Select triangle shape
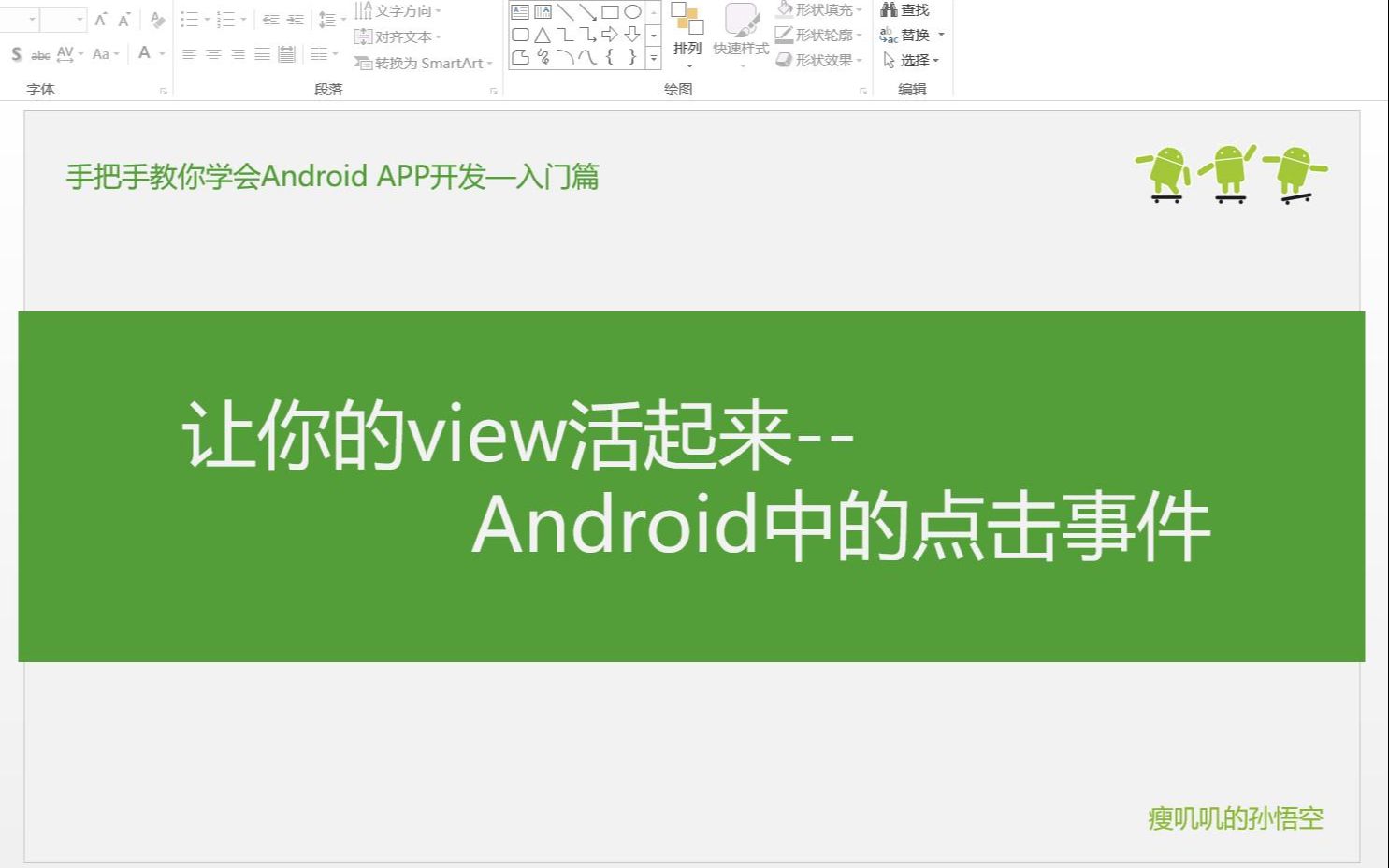This screenshot has height=868, width=1389. click(x=543, y=35)
